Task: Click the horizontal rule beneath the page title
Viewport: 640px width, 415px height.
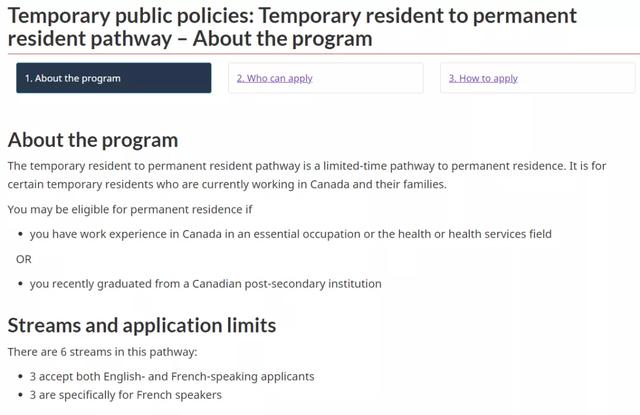Action: pyautogui.click(x=320, y=54)
